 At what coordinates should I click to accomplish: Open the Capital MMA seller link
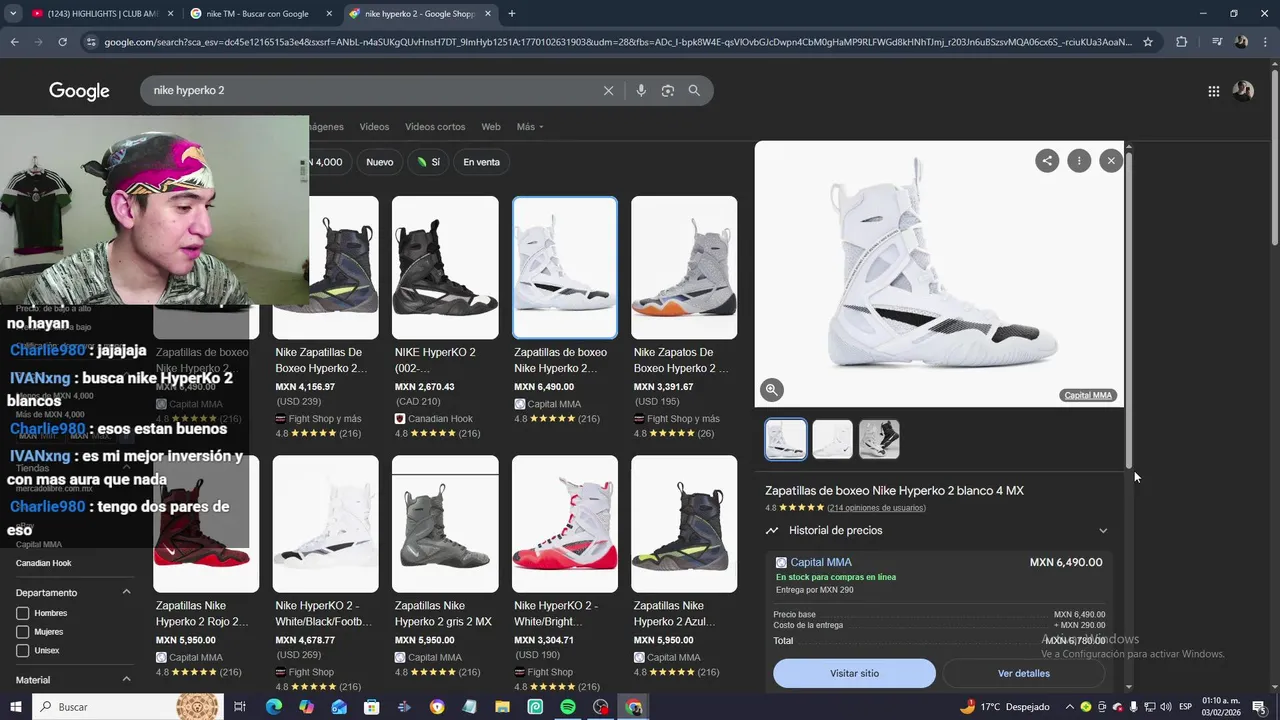(x=820, y=562)
